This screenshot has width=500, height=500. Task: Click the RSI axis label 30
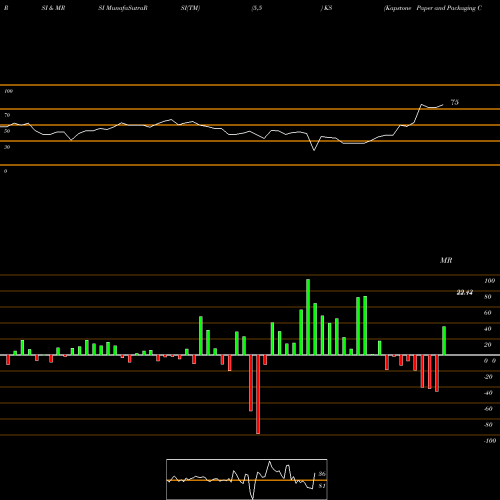[7, 147]
